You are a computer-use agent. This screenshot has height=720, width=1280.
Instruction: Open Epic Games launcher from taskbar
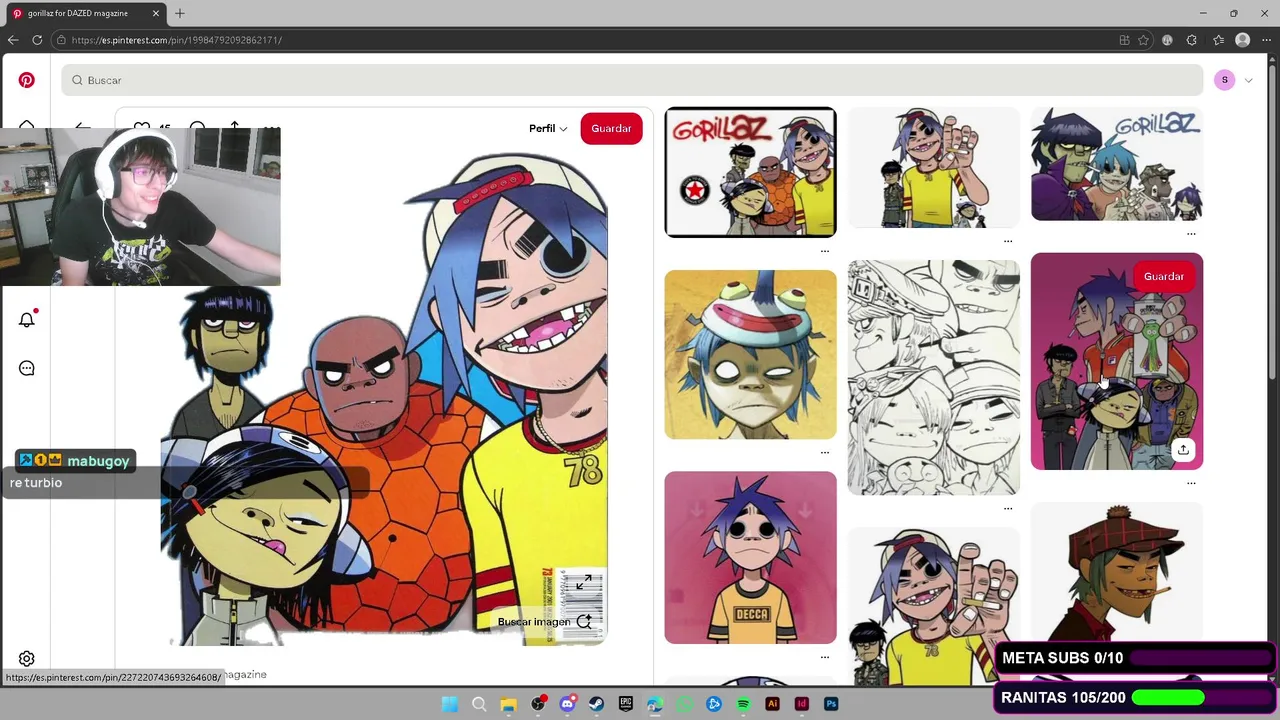[x=625, y=704]
